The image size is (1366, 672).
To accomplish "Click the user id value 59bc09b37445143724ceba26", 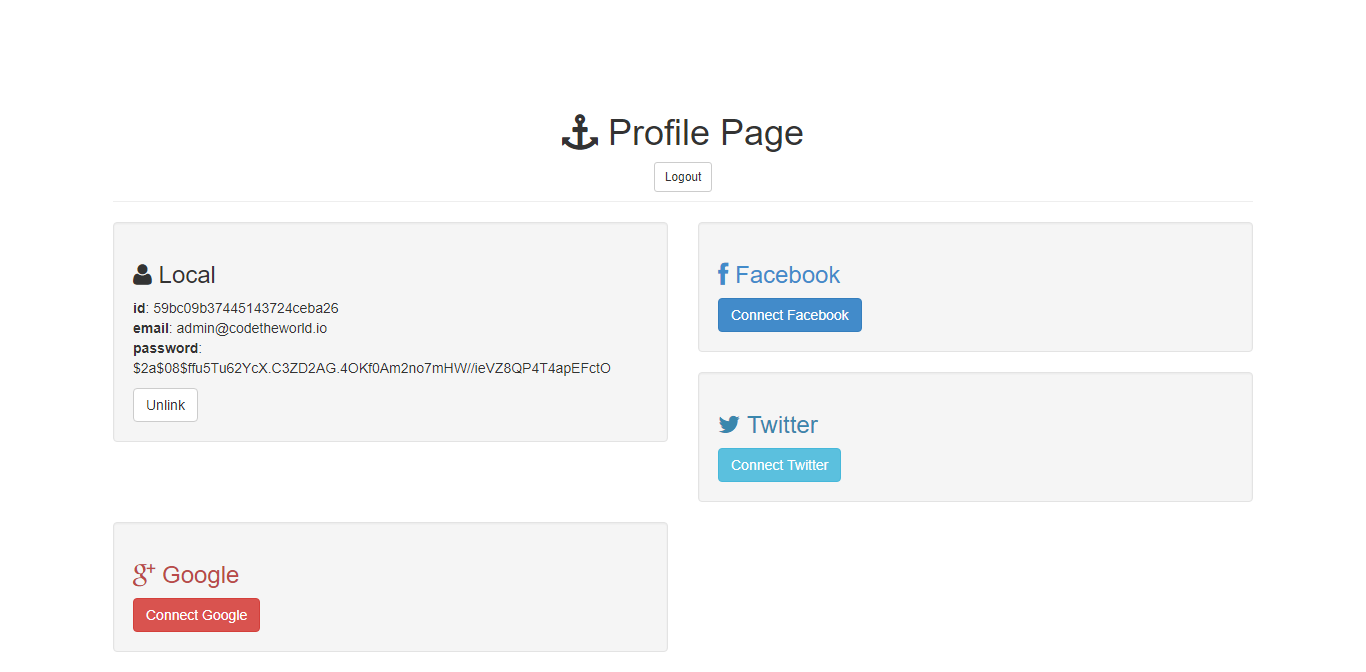I will point(246,308).
